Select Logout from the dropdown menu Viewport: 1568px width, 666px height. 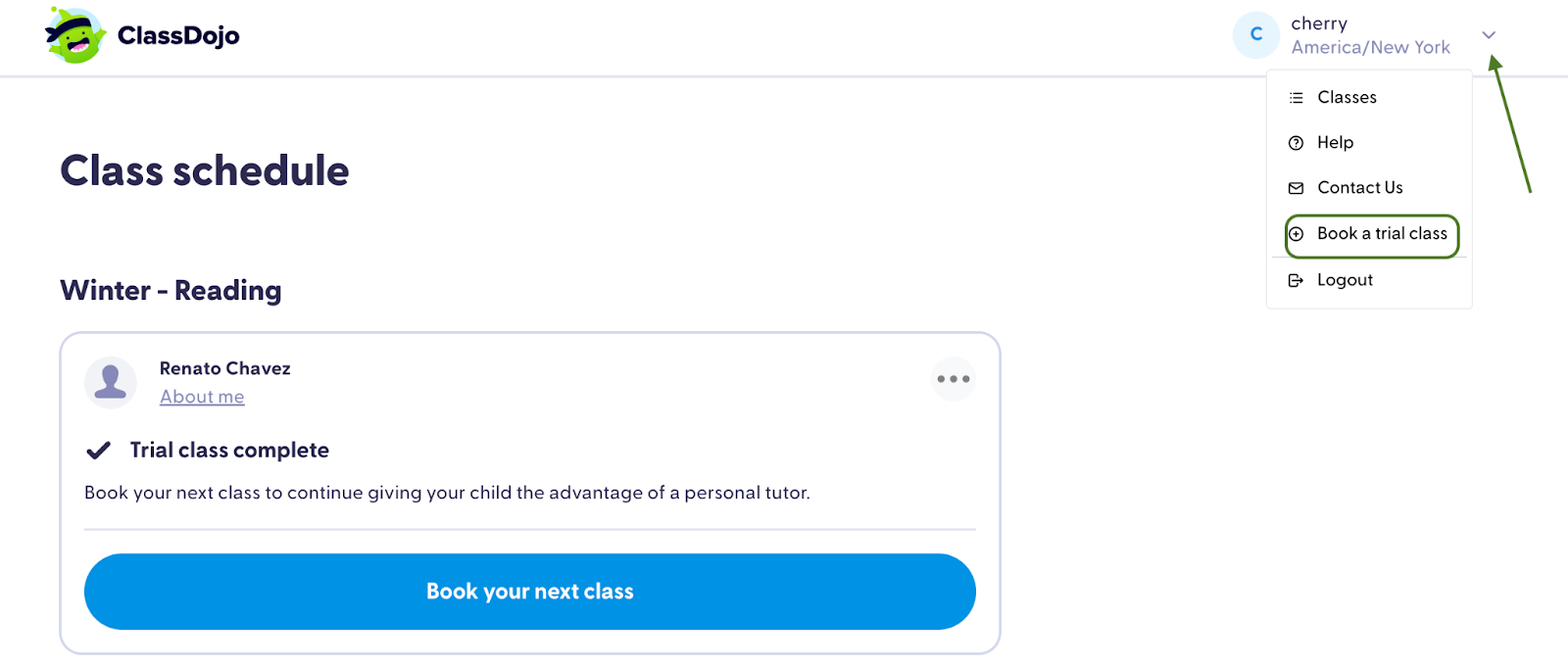click(1344, 279)
